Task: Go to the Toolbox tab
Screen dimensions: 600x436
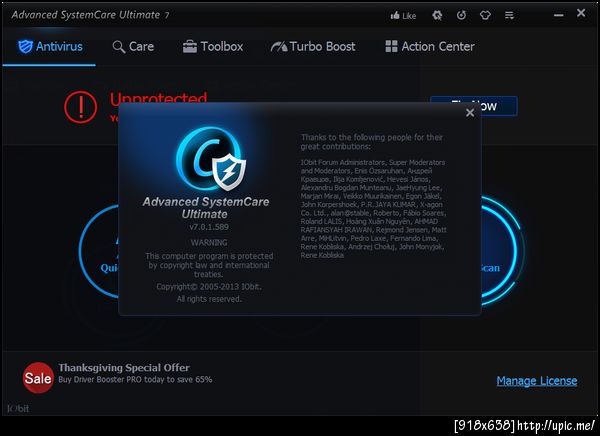Action: point(213,47)
